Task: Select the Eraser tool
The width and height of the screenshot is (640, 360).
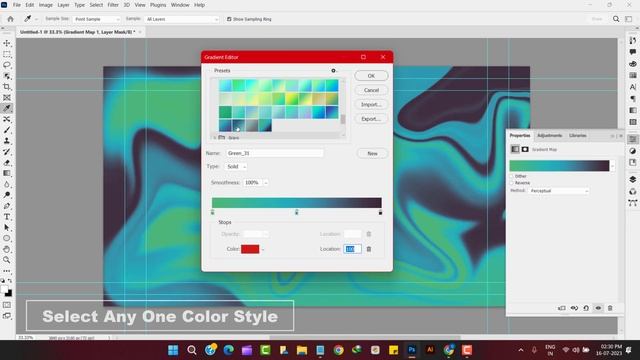Action: [x=7, y=162]
